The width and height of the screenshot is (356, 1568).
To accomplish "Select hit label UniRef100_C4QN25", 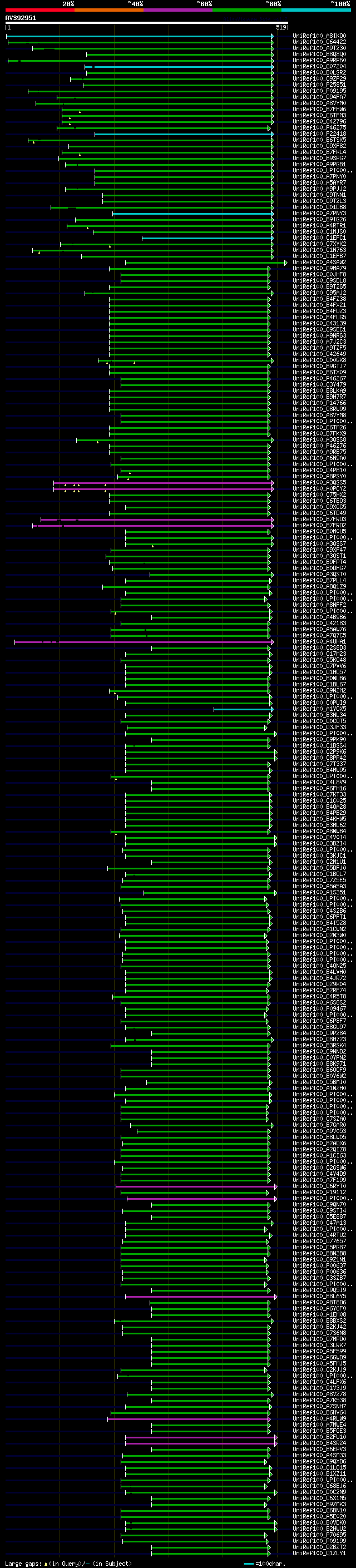I will click(x=319, y=966).
